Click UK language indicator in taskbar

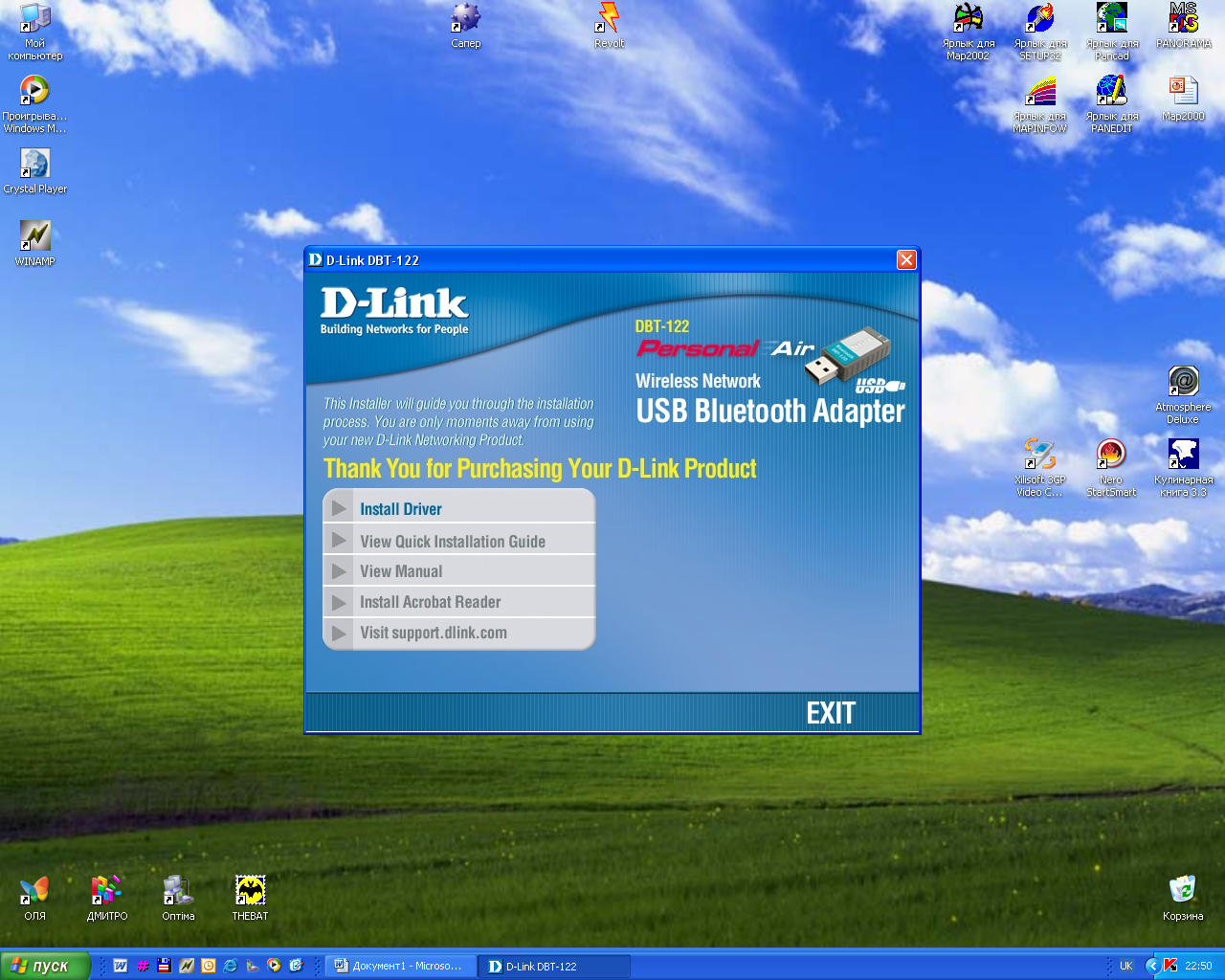click(1126, 966)
